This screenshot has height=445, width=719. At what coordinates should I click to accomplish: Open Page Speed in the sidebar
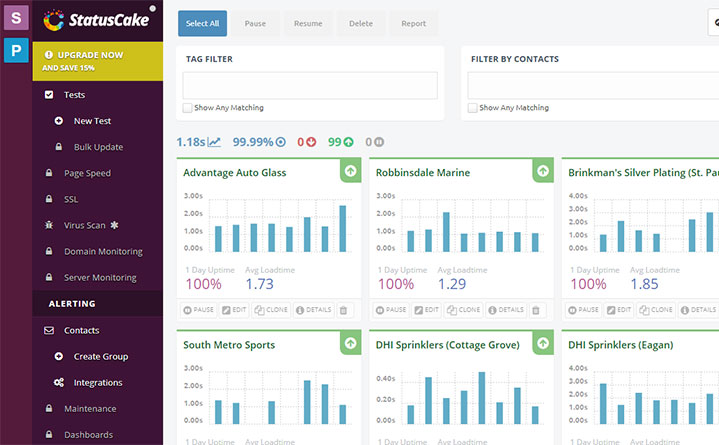[87, 173]
